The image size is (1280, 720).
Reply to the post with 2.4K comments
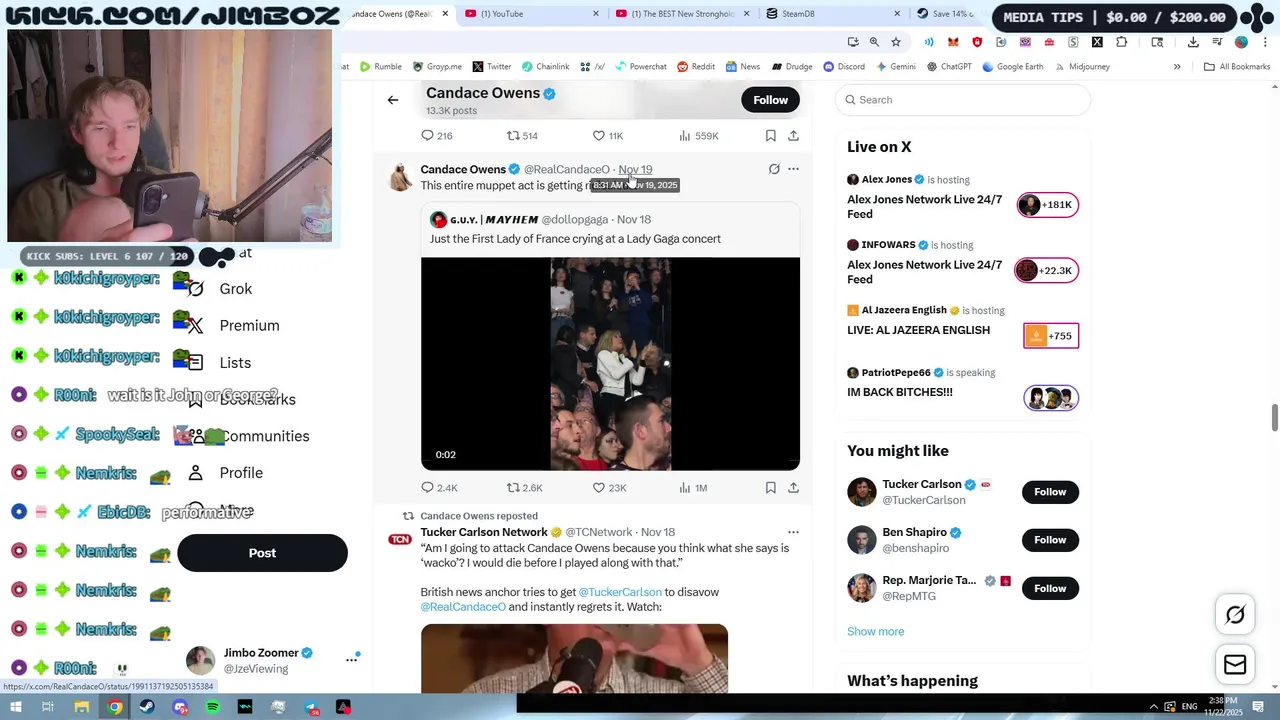pos(439,488)
